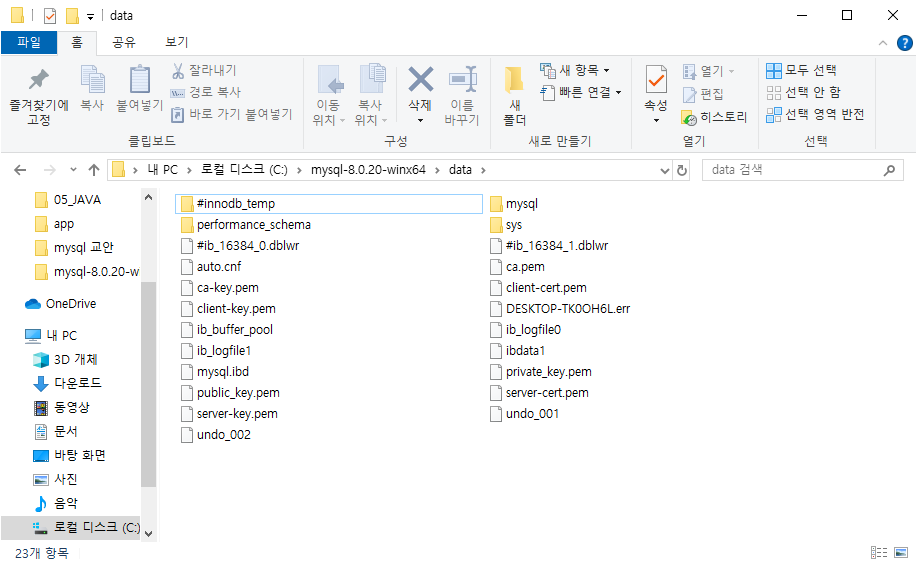The width and height of the screenshot is (917, 566).
Task: Click 내 PC in address breadcrumb
Action: tap(163, 170)
